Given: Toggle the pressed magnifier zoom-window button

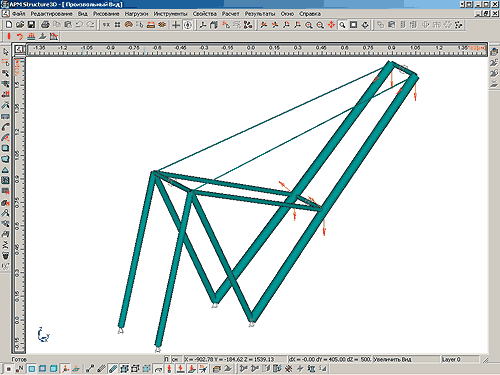Looking at the screenshot, I should pos(342,25).
